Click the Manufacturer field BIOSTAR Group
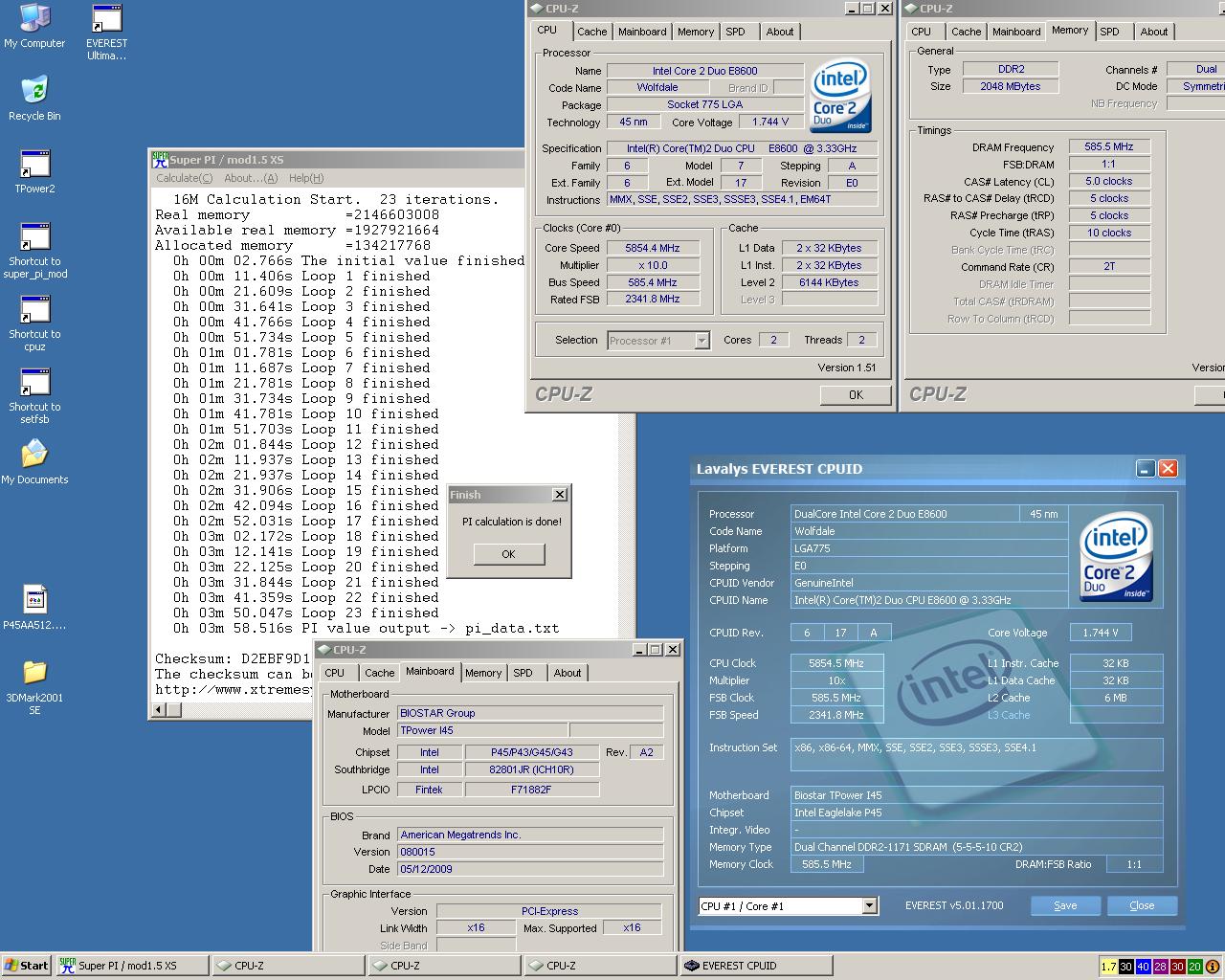 530,713
